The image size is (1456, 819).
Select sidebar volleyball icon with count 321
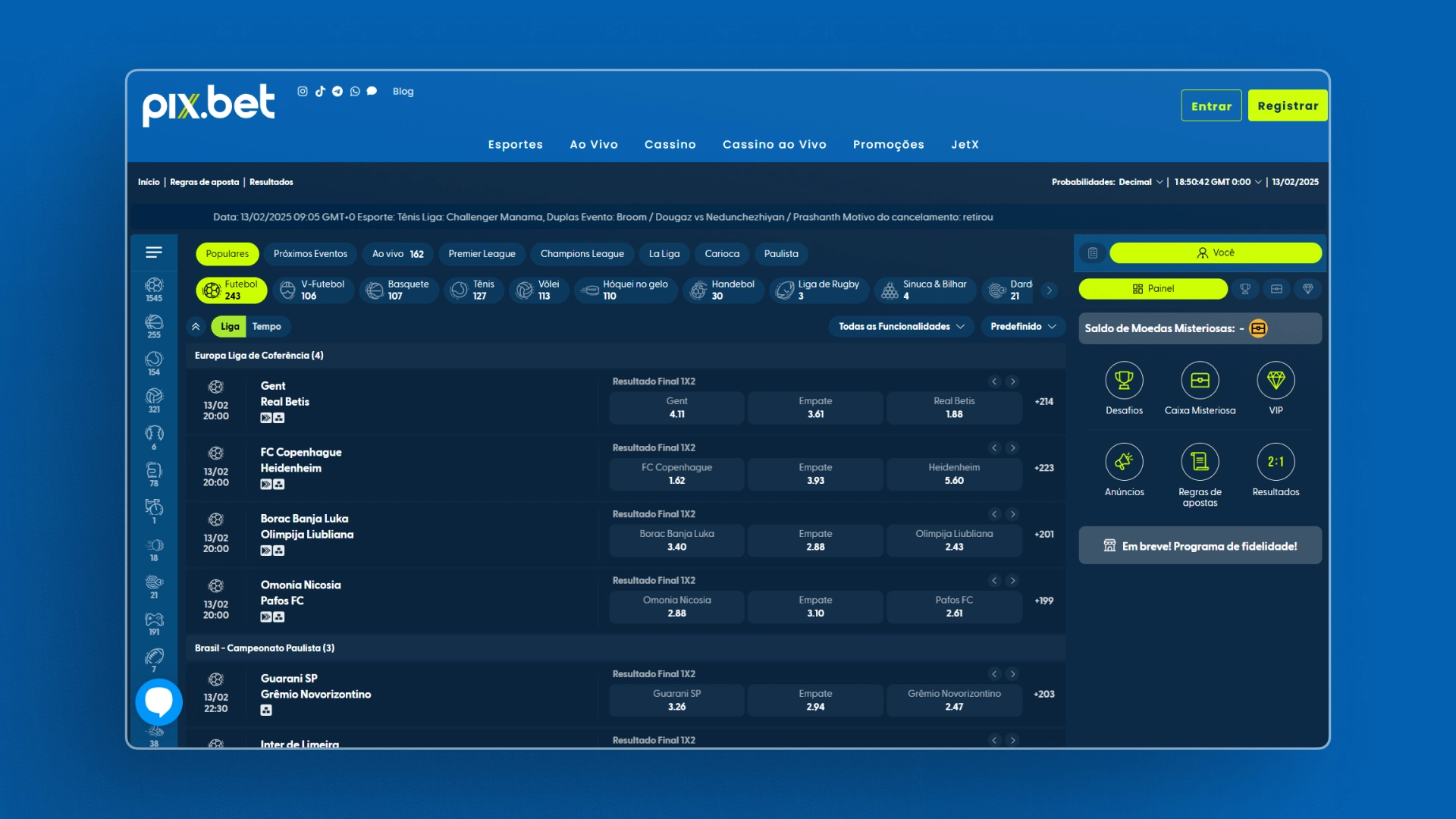154,400
